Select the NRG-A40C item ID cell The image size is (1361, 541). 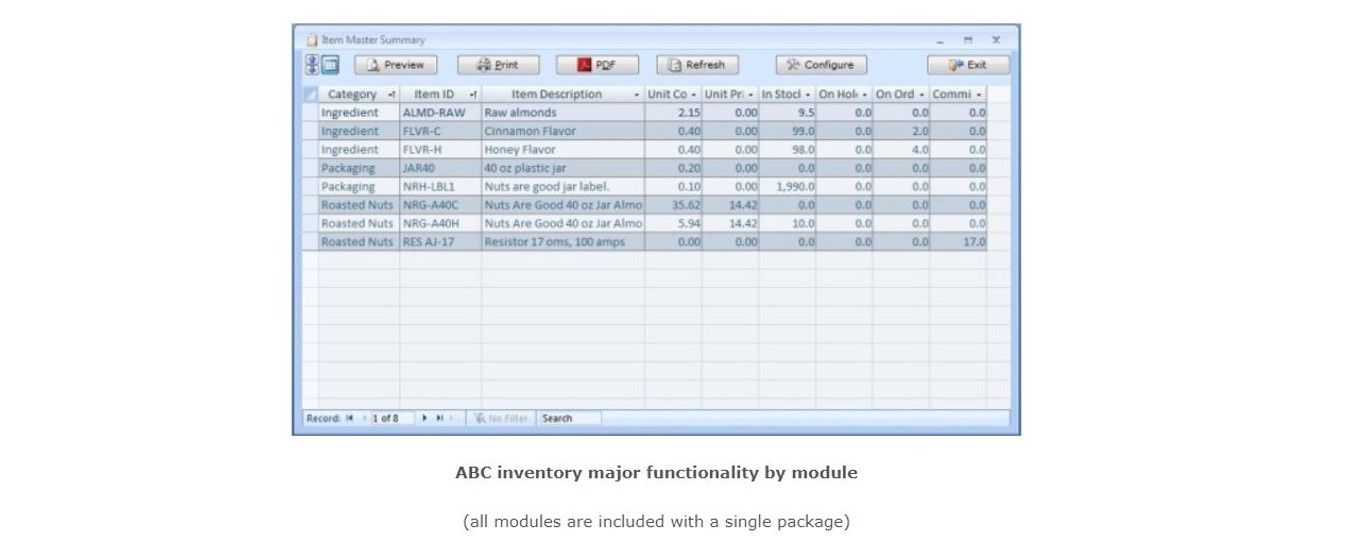tap(441, 205)
